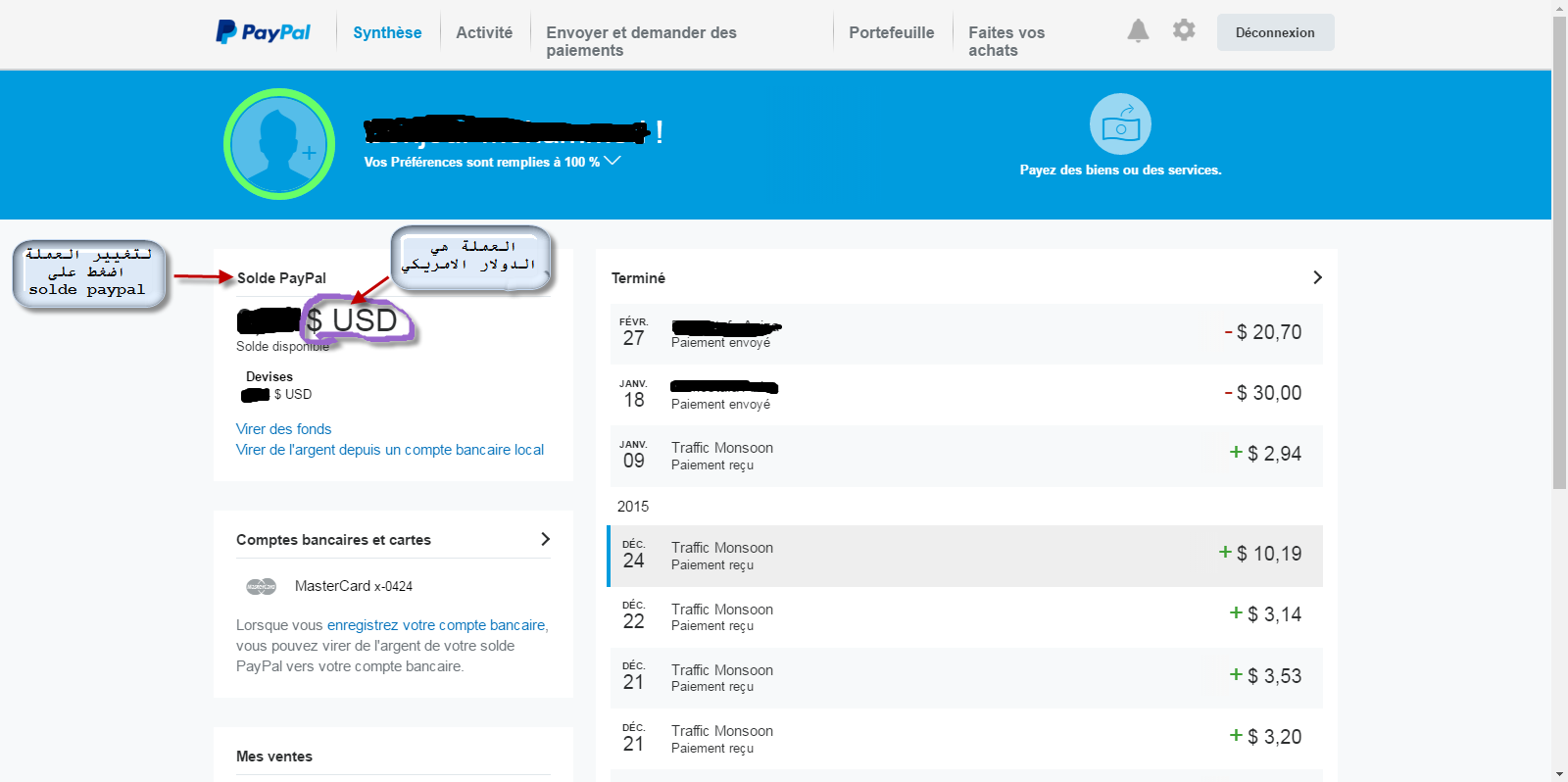Viewport: 1568px width, 782px height.
Task: Click the Terminé heading
Action: tap(638, 277)
